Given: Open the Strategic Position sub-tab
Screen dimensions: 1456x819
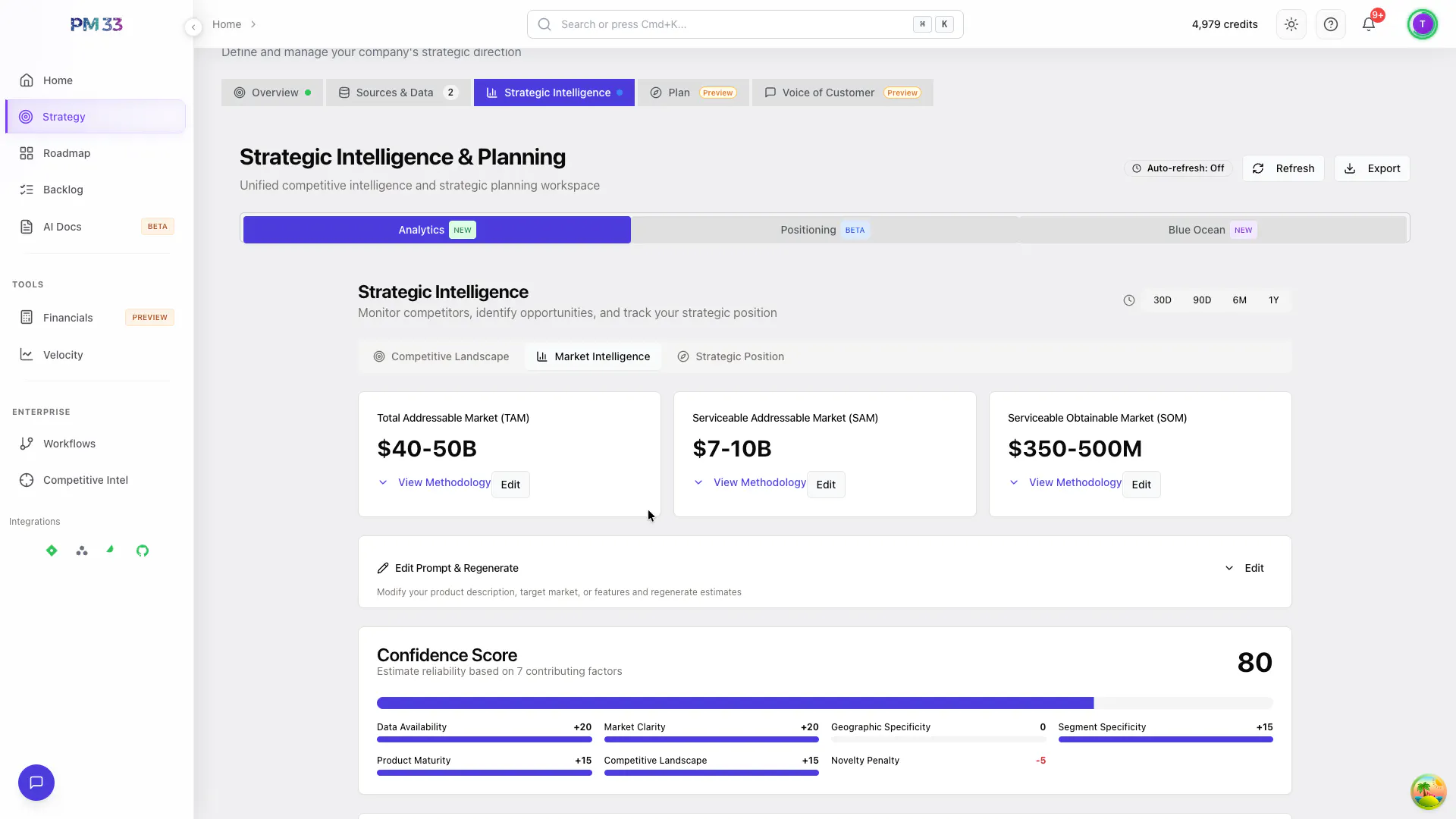Looking at the screenshot, I should (x=730, y=356).
